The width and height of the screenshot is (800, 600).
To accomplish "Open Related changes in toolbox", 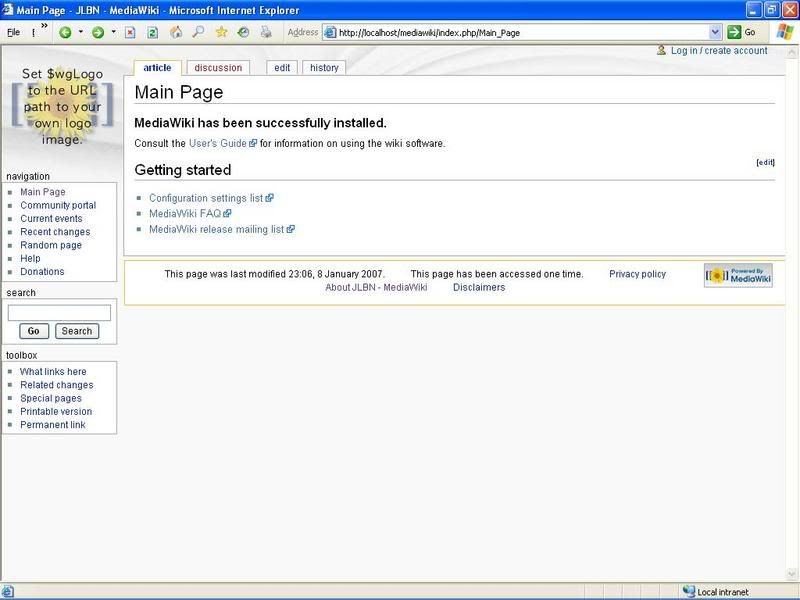I will point(57,385).
